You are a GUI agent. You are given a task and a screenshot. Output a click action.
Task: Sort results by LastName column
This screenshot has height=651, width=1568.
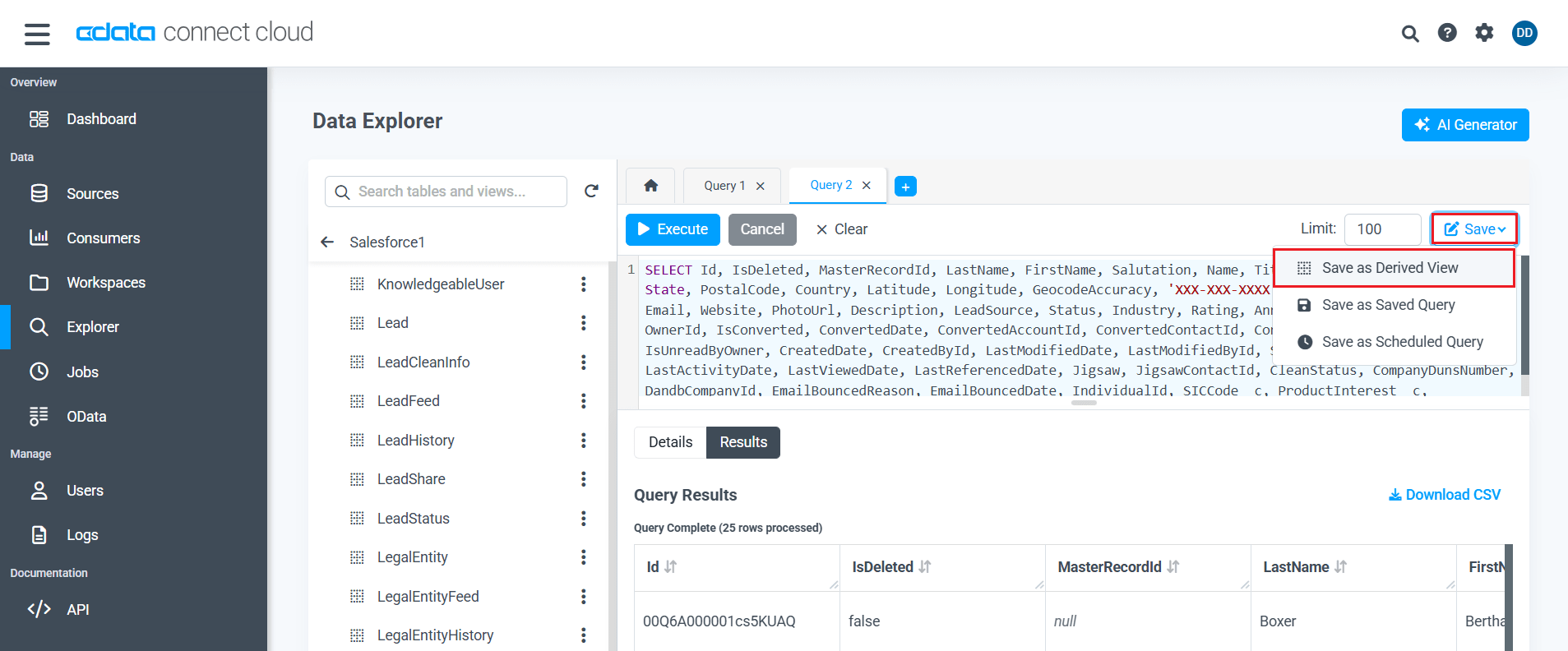[1340, 567]
